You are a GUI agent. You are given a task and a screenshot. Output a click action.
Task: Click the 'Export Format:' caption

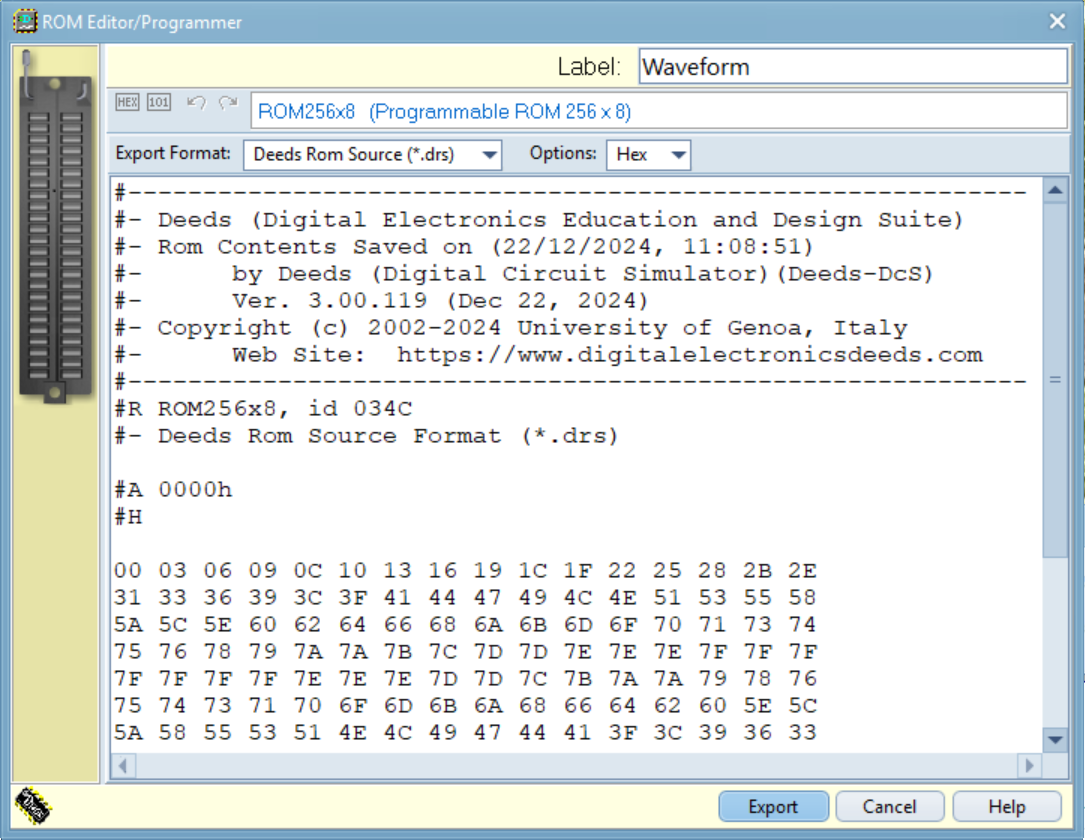(173, 153)
